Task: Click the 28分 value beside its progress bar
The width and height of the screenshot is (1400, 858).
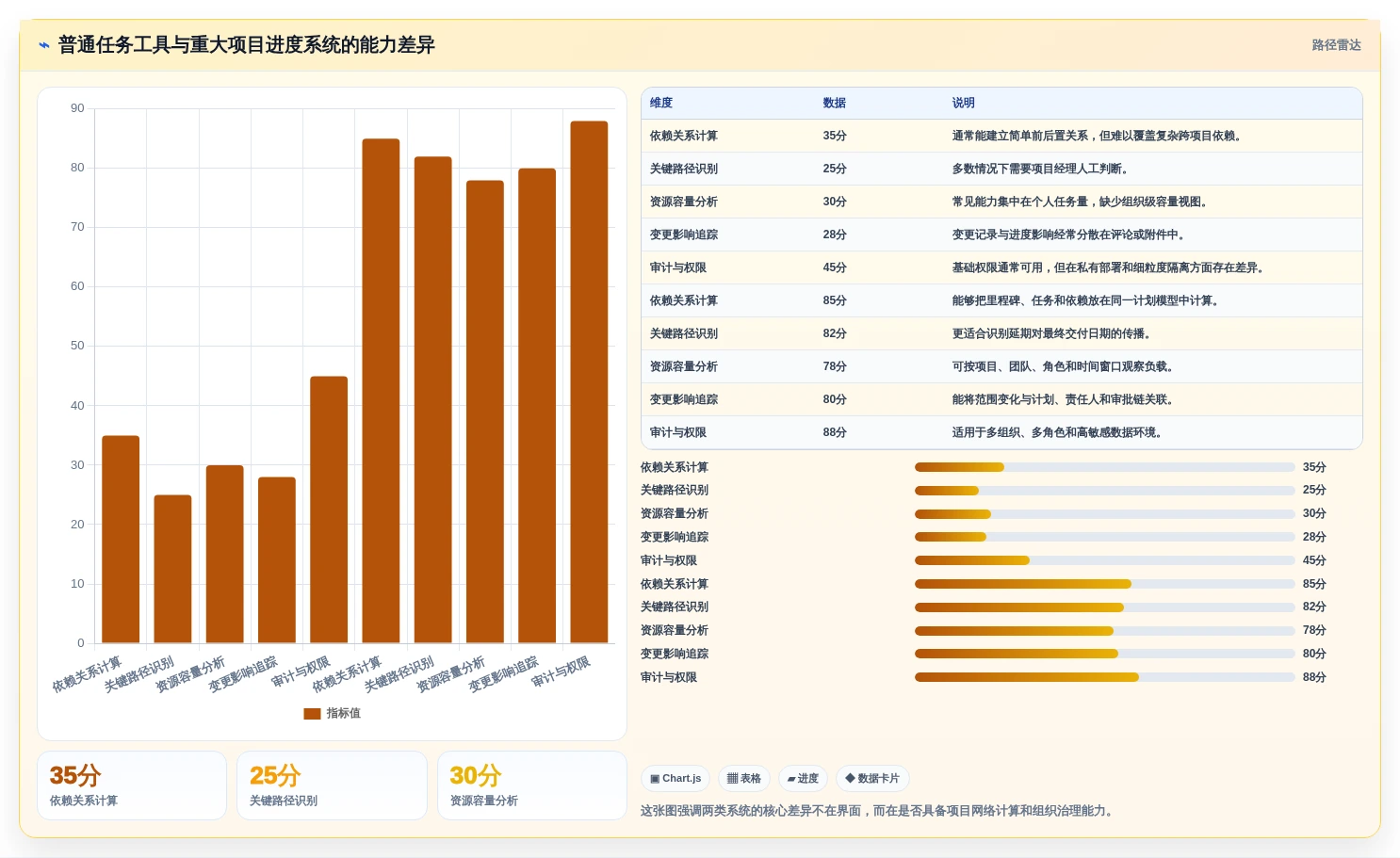Action: point(1314,537)
